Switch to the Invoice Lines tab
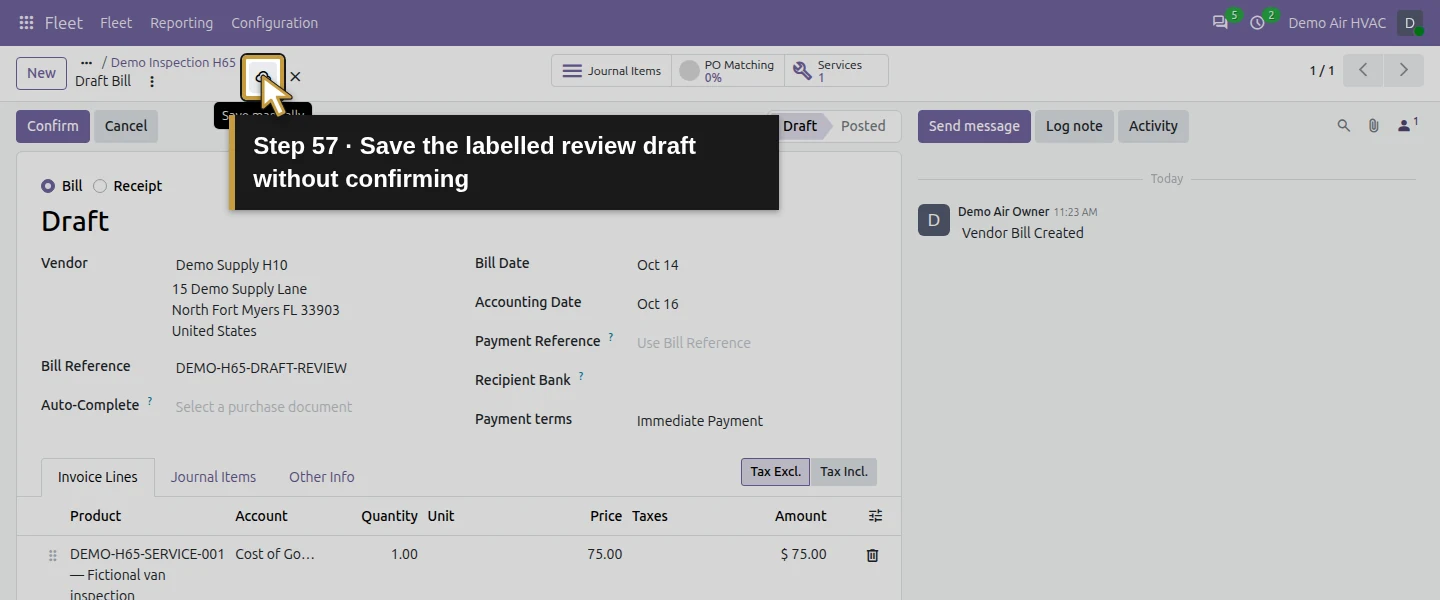 [98, 477]
